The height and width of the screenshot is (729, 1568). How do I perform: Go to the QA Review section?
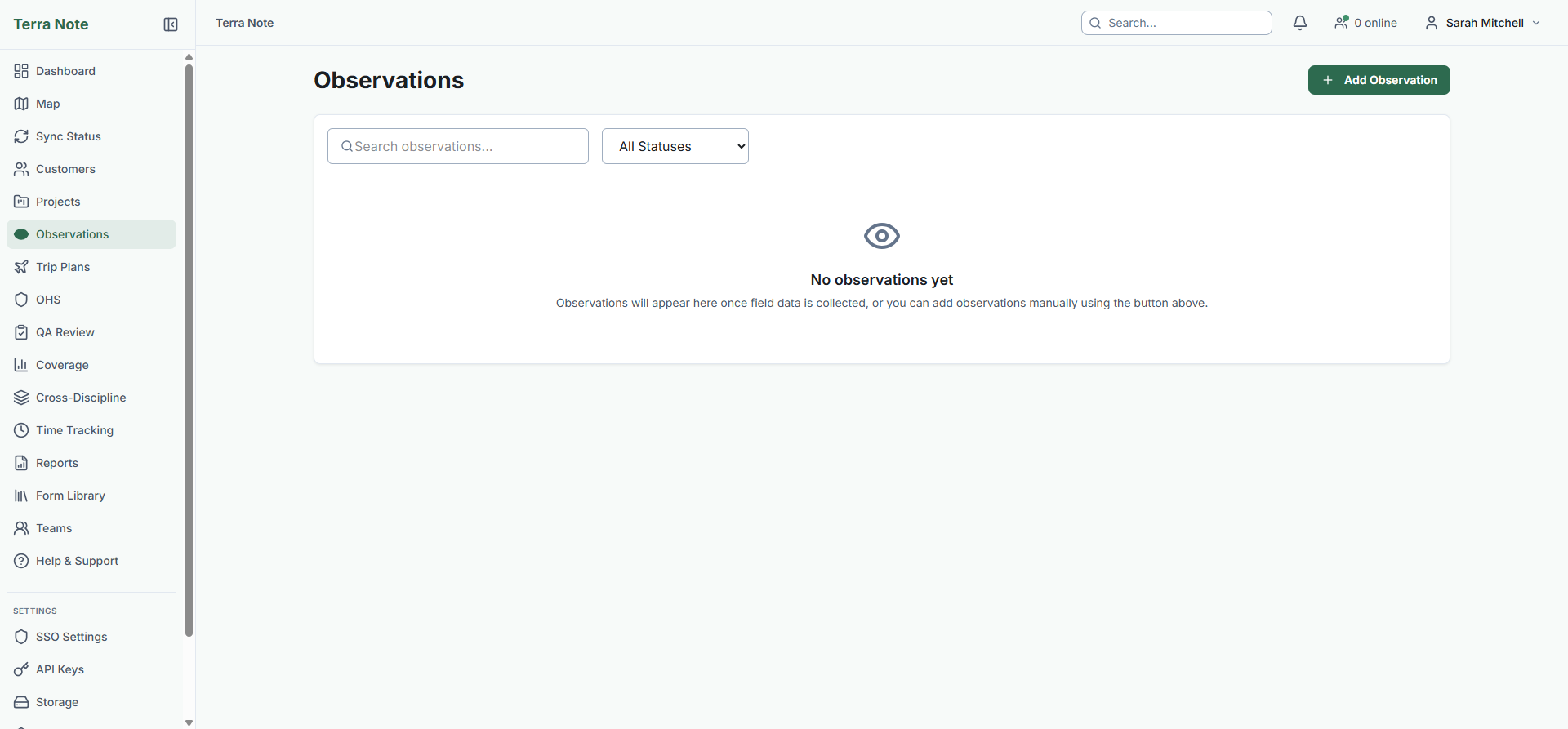[65, 332]
